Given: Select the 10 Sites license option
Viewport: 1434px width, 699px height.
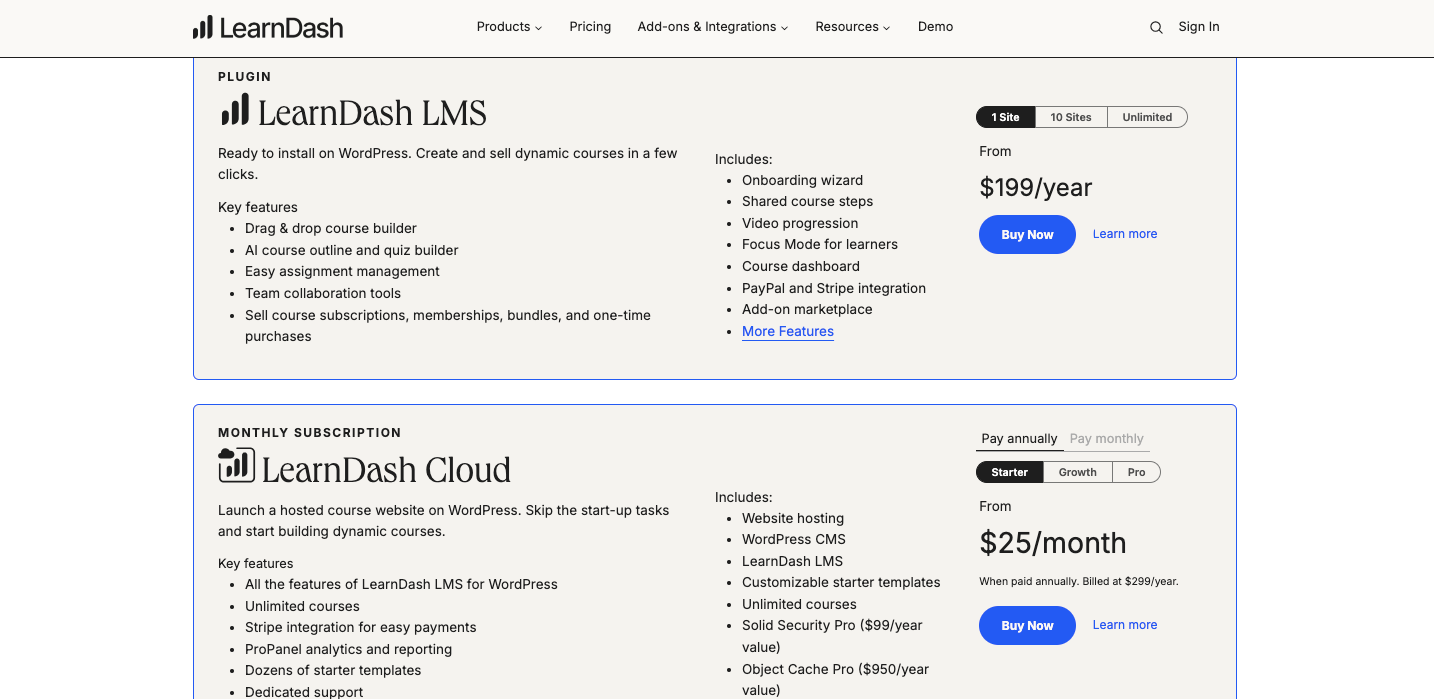Looking at the screenshot, I should pyautogui.click(x=1071, y=117).
